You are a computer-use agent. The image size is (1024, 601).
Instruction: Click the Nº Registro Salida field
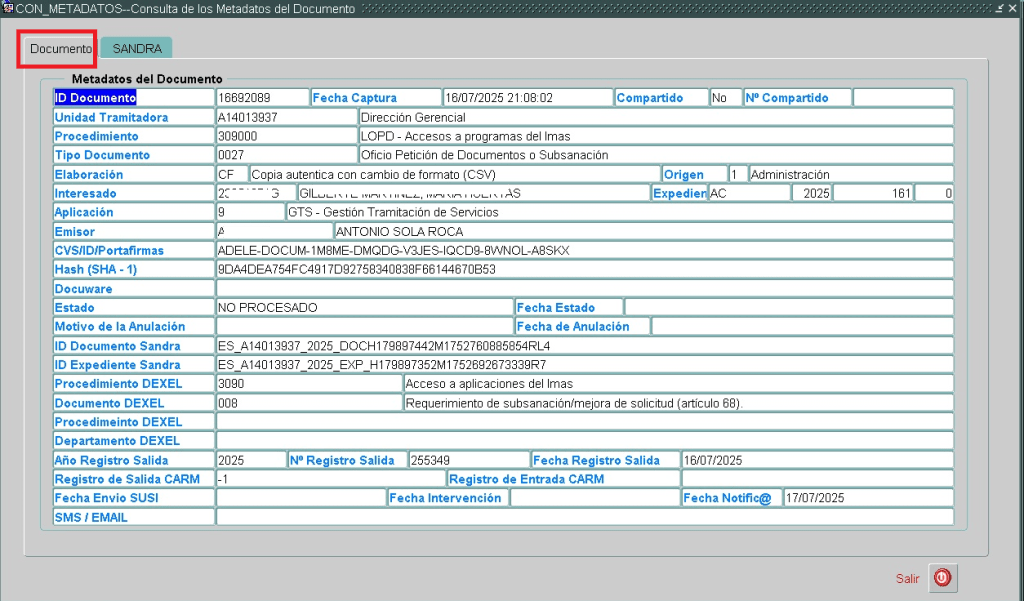[467, 461]
